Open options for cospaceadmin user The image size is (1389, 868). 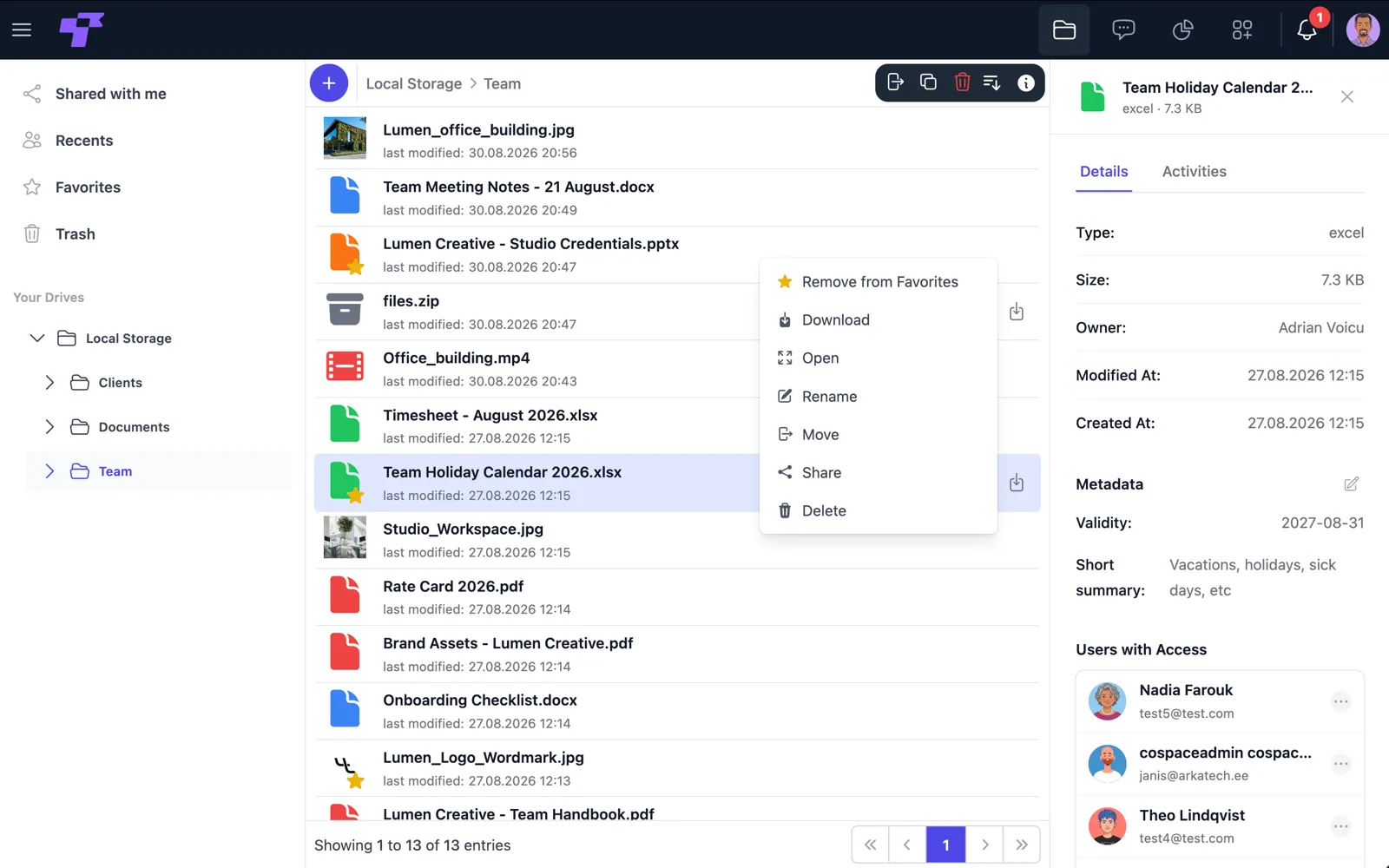[1341, 764]
